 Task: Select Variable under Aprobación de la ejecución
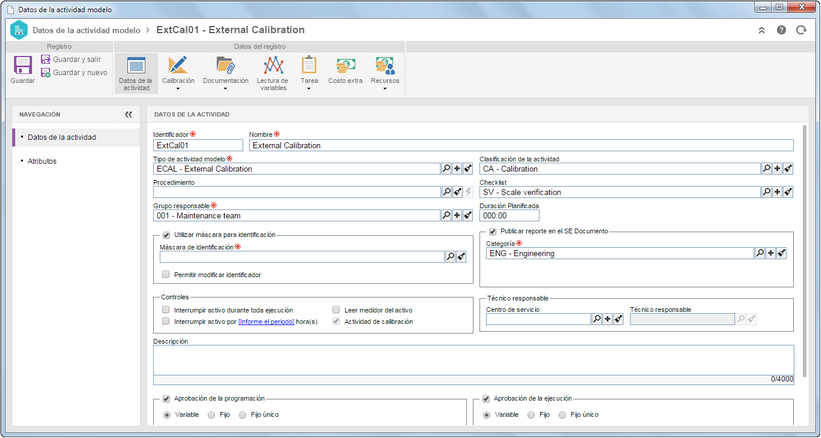pos(486,415)
